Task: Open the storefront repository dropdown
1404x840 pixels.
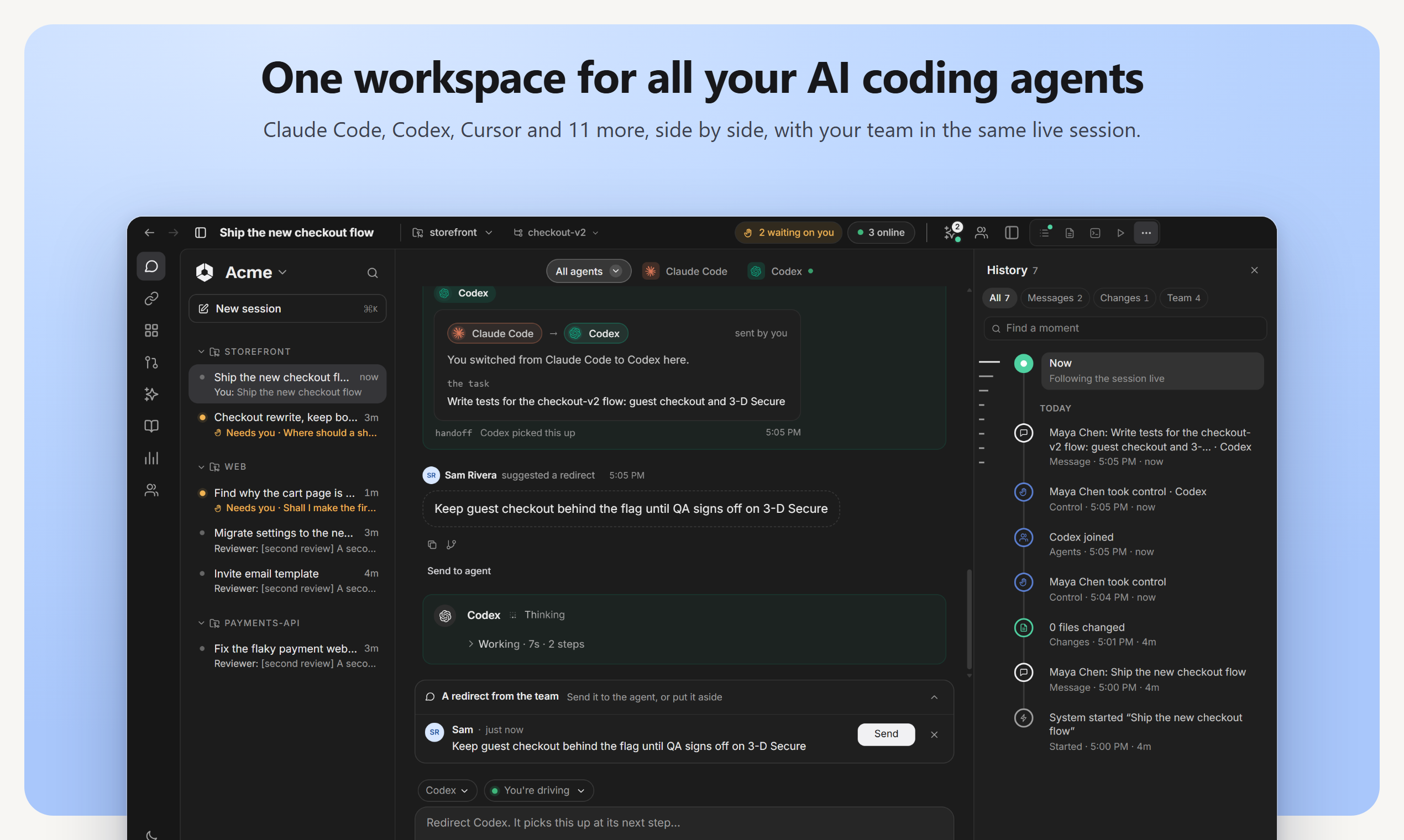Action: pos(453,233)
